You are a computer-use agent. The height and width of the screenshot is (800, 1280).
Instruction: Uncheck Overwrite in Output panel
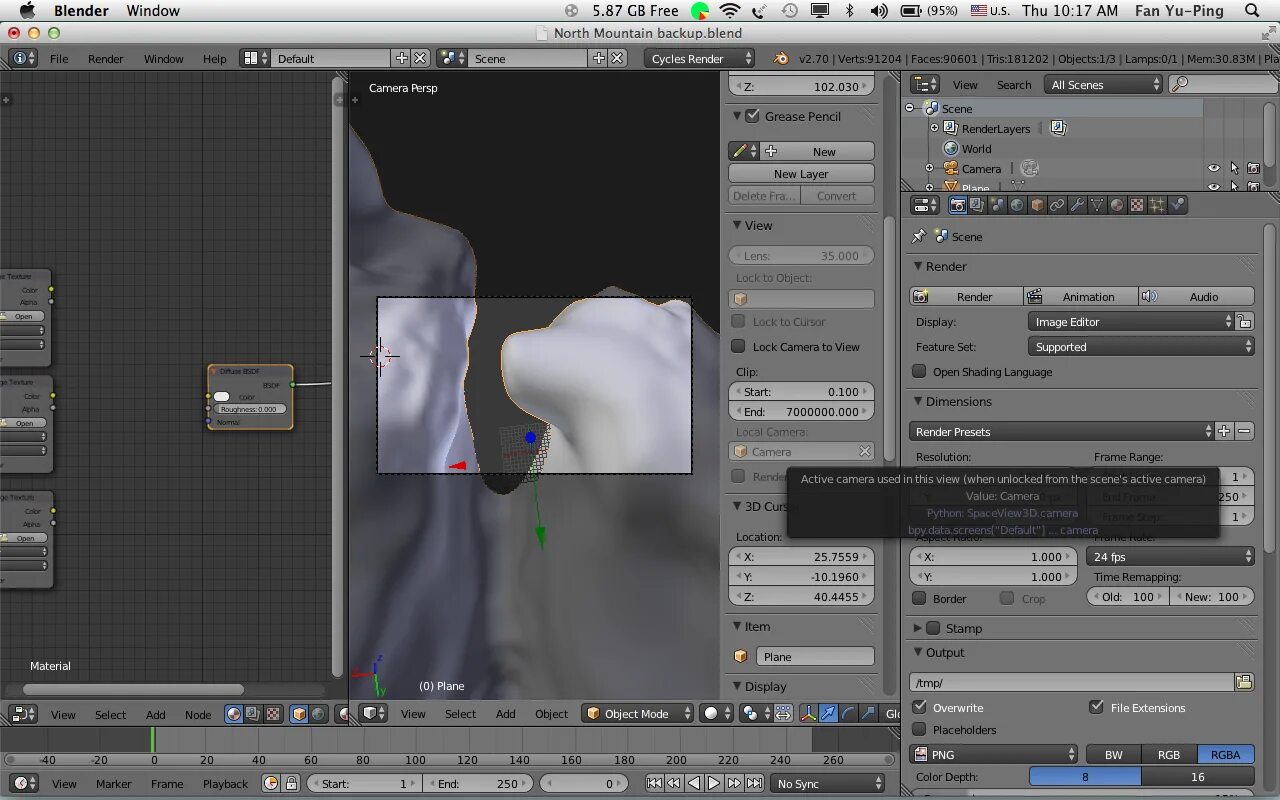[919, 708]
